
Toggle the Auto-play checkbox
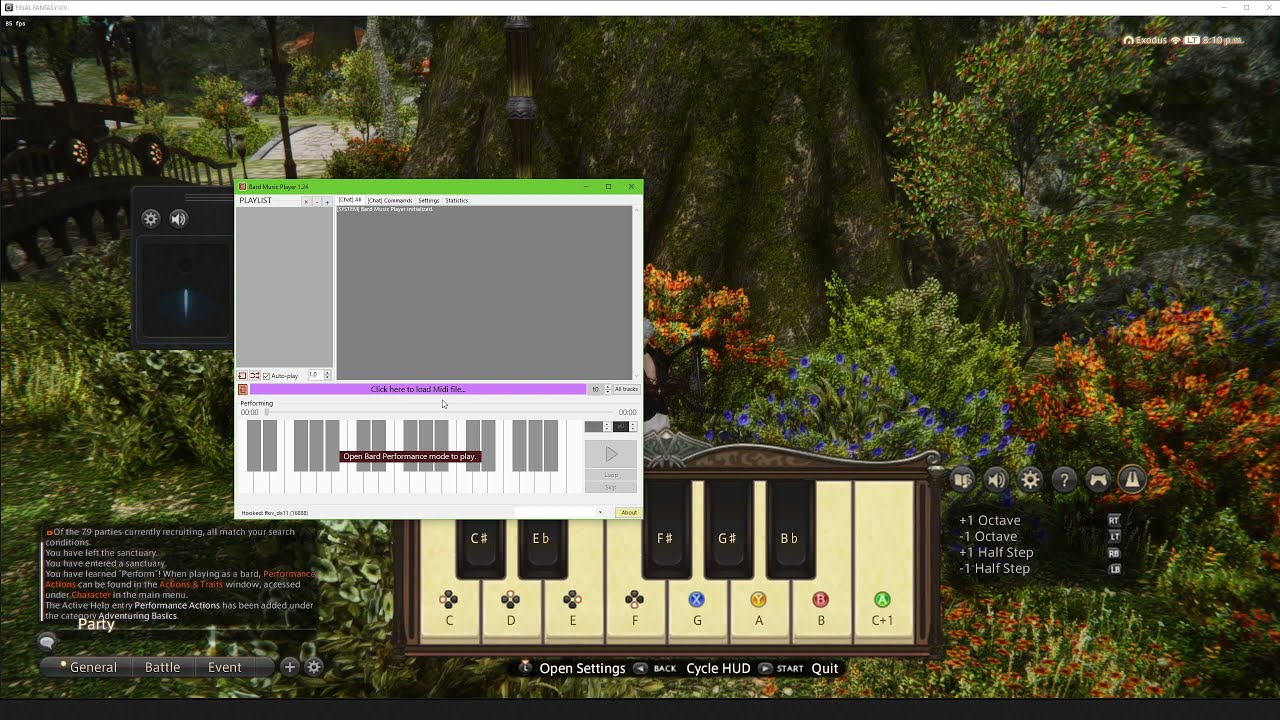266,376
